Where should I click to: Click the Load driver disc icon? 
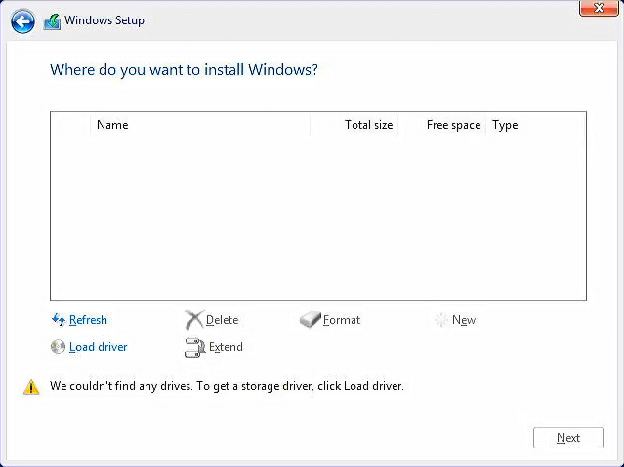click(x=58, y=347)
